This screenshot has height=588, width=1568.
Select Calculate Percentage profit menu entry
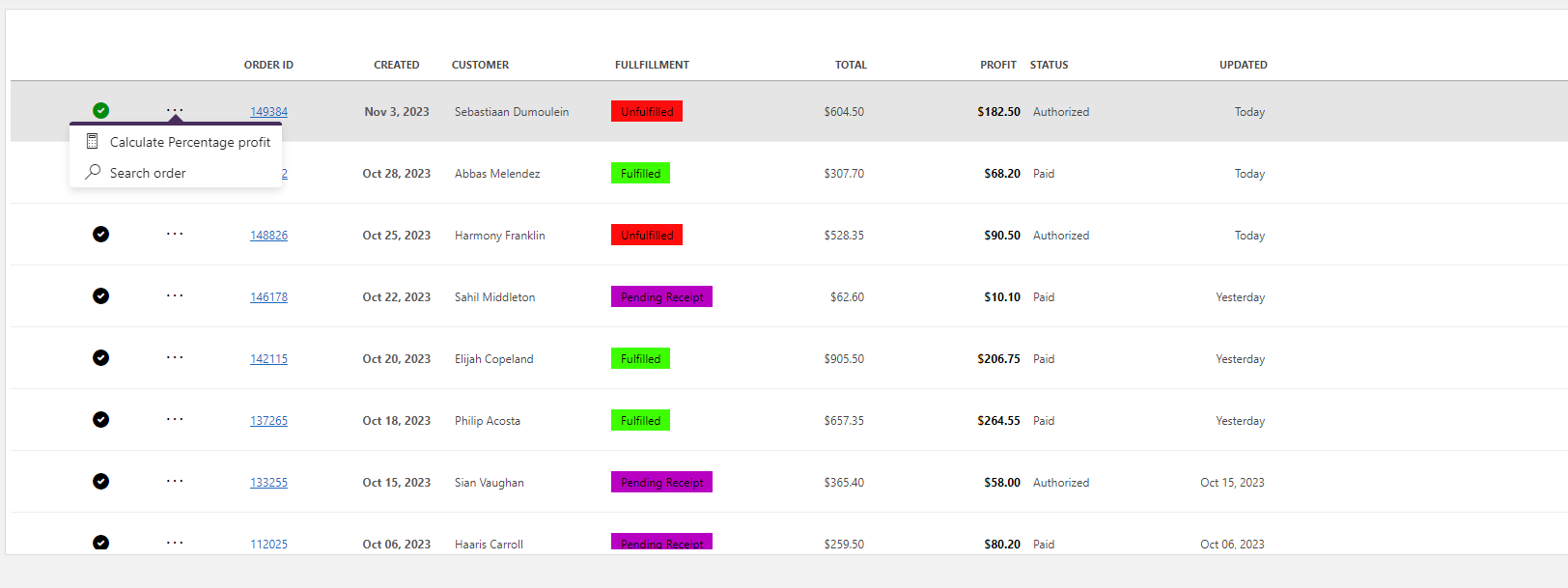click(189, 142)
